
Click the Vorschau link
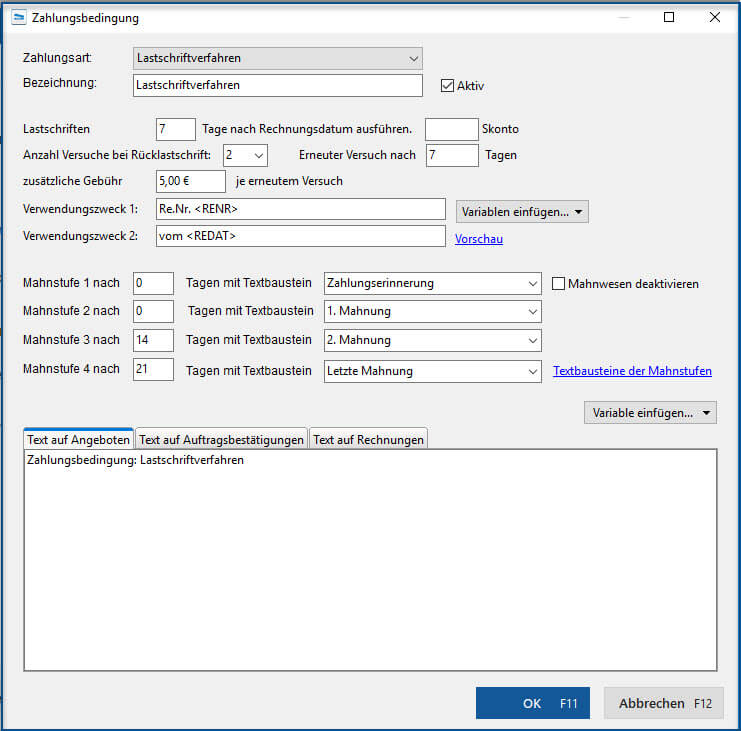click(x=479, y=239)
